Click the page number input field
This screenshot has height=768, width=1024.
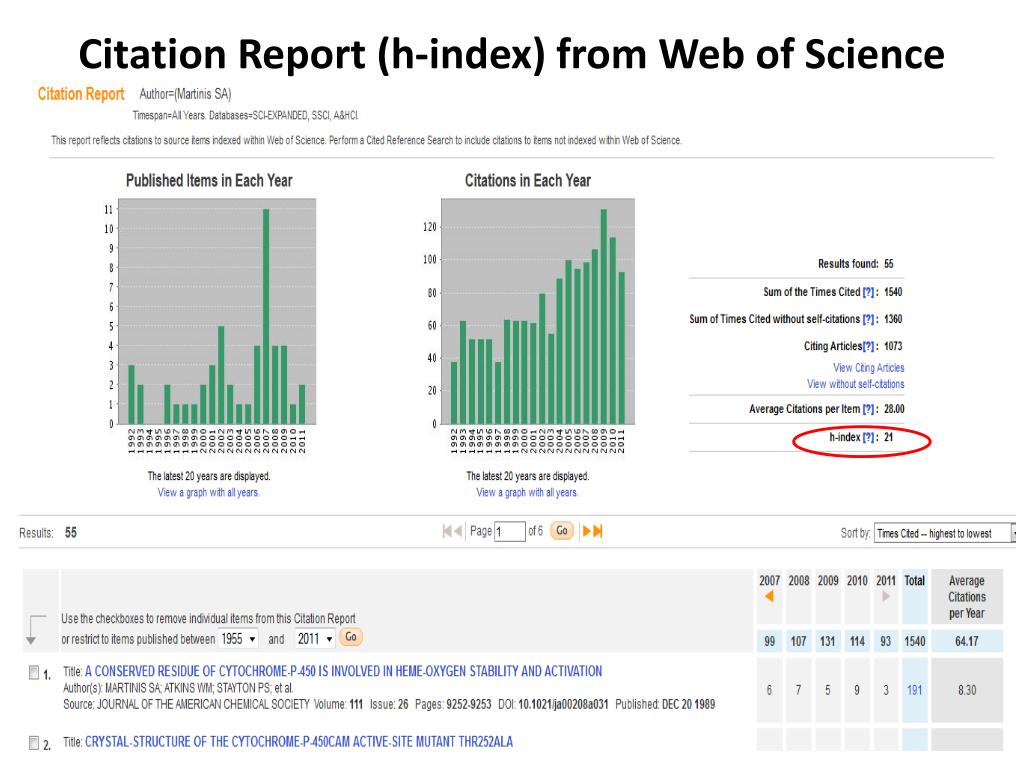[x=509, y=532]
